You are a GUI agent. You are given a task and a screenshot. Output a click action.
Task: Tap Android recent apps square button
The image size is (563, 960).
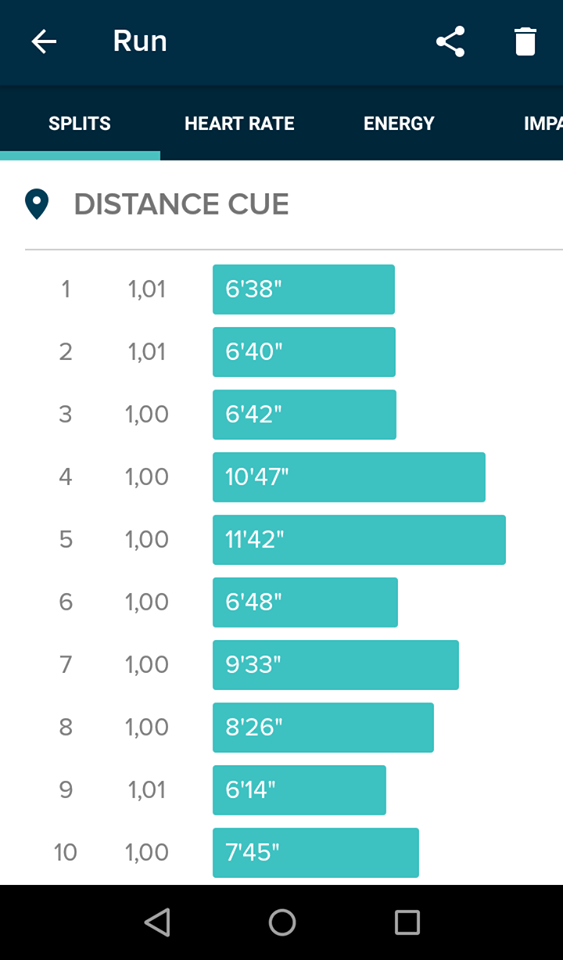click(407, 922)
